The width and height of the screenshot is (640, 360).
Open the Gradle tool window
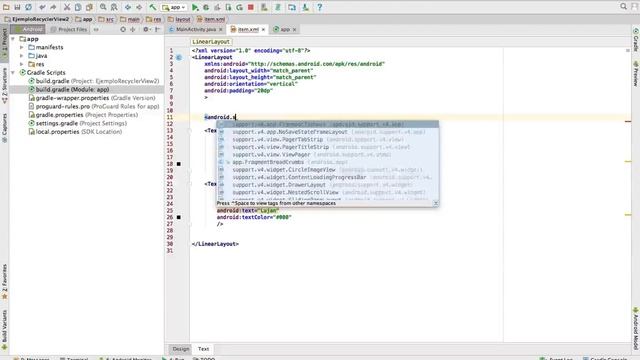(x=636, y=40)
